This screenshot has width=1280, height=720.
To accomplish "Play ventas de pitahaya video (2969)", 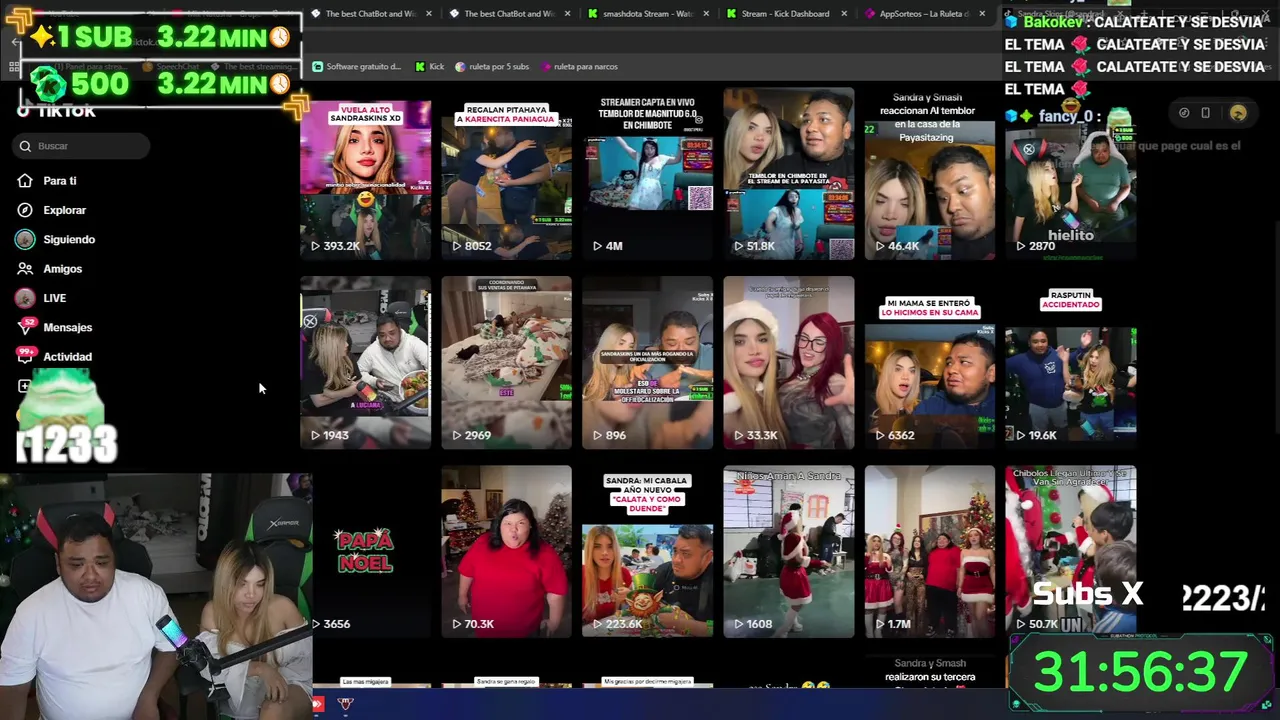I will tap(506, 363).
